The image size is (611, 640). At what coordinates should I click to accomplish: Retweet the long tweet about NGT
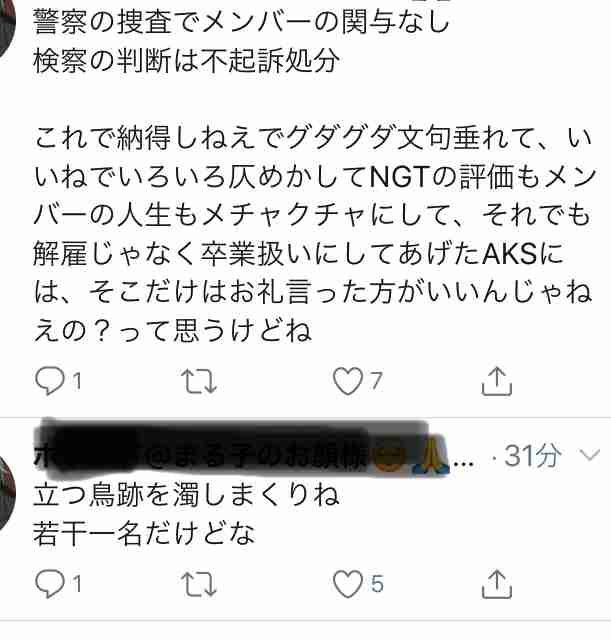click(x=199, y=381)
